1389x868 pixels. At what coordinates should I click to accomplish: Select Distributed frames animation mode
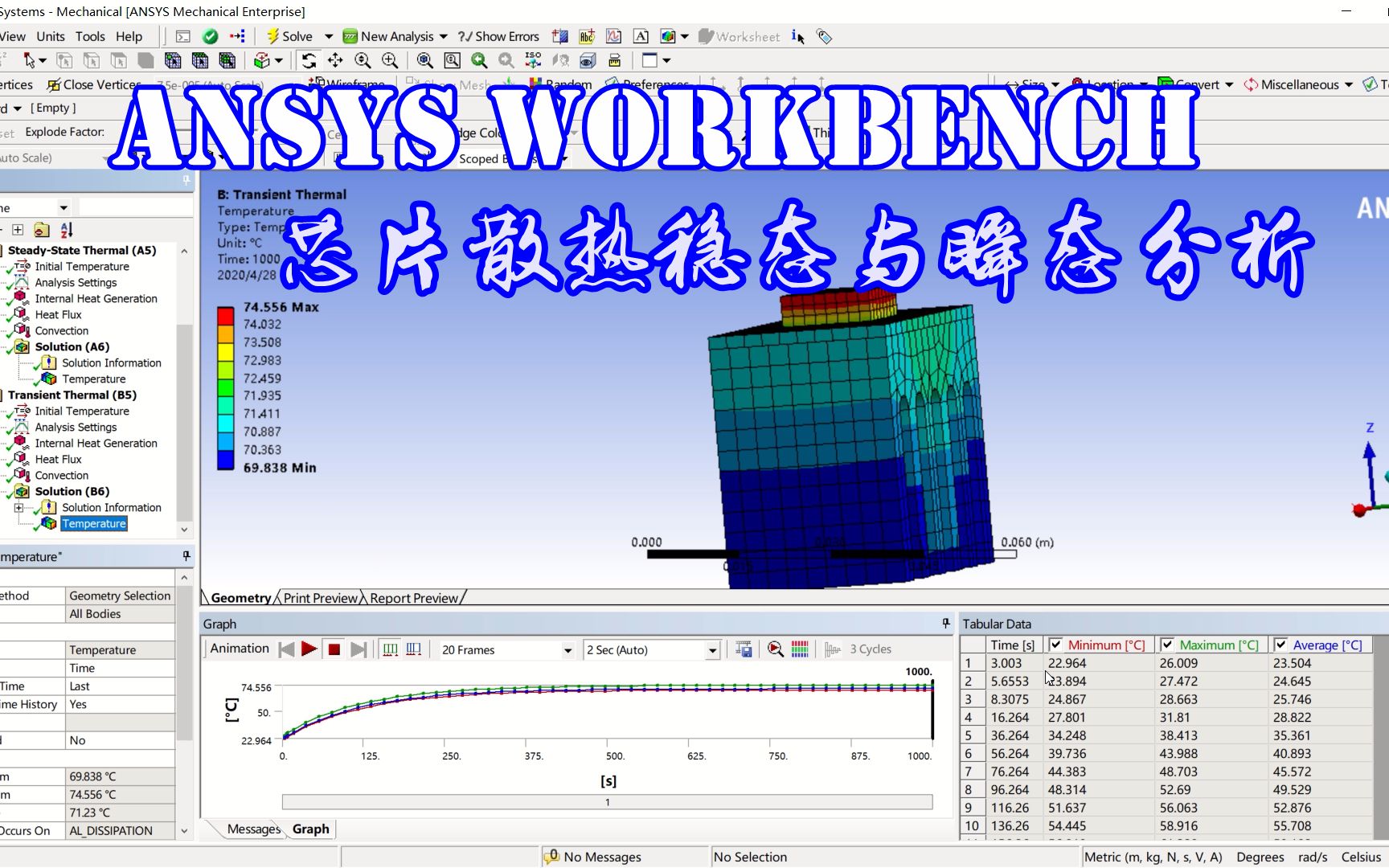[x=391, y=649]
